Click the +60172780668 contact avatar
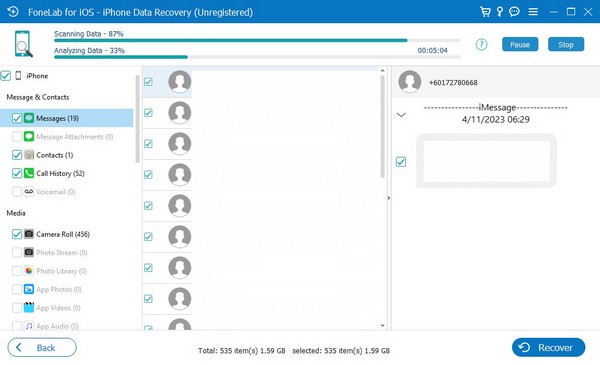 410,82
